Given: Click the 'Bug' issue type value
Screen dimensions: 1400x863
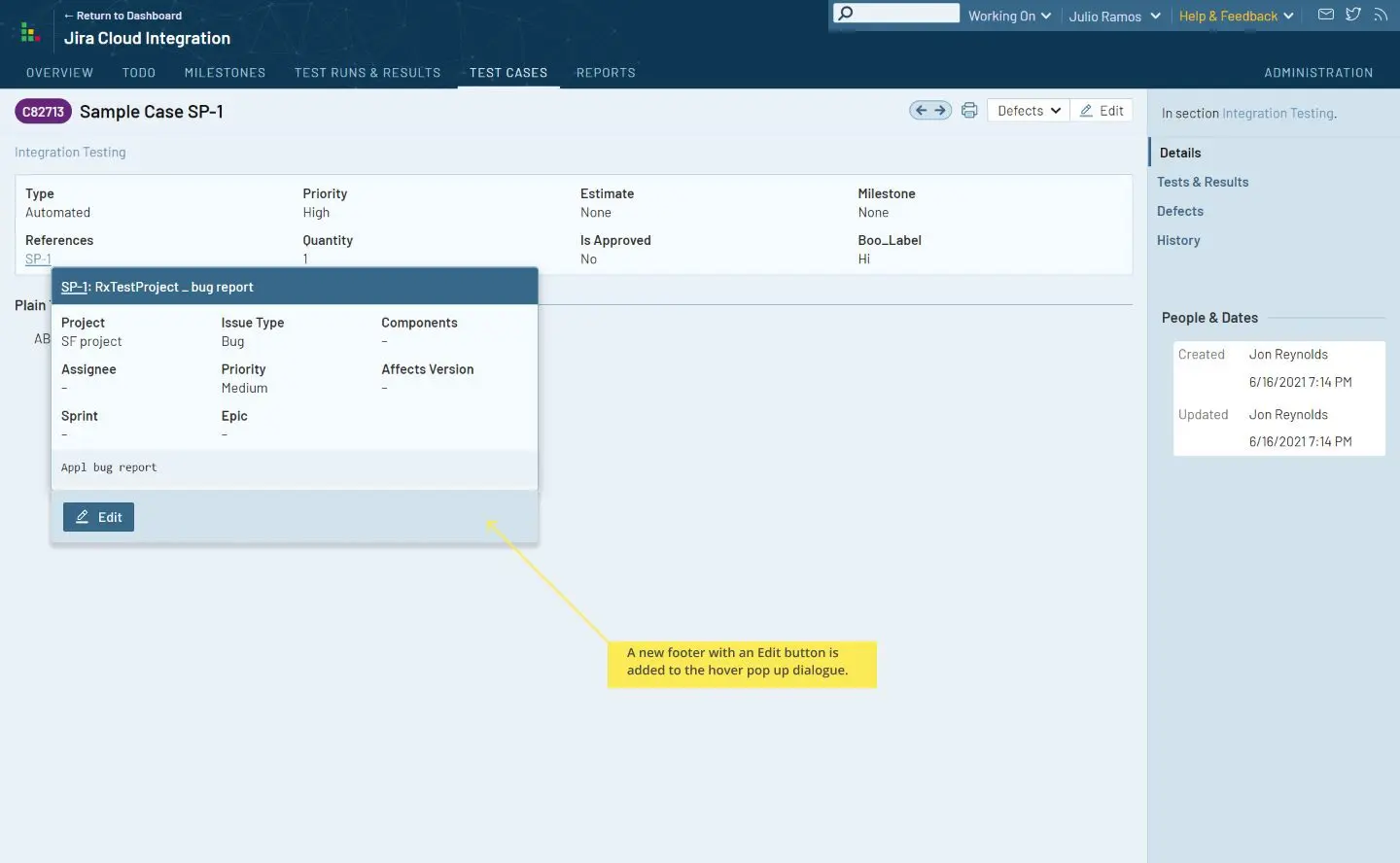Looking at the screenshot, I should pyautogui.click(x=232, y=342).
